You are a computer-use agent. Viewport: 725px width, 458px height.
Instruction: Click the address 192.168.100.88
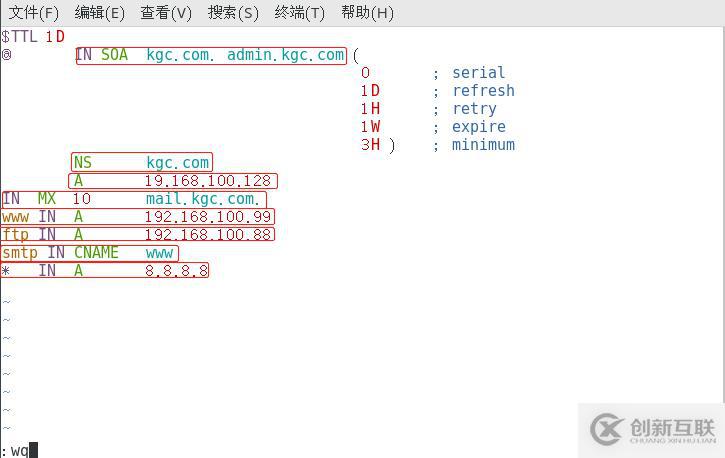pyautogui.click(x=208, y=235)
